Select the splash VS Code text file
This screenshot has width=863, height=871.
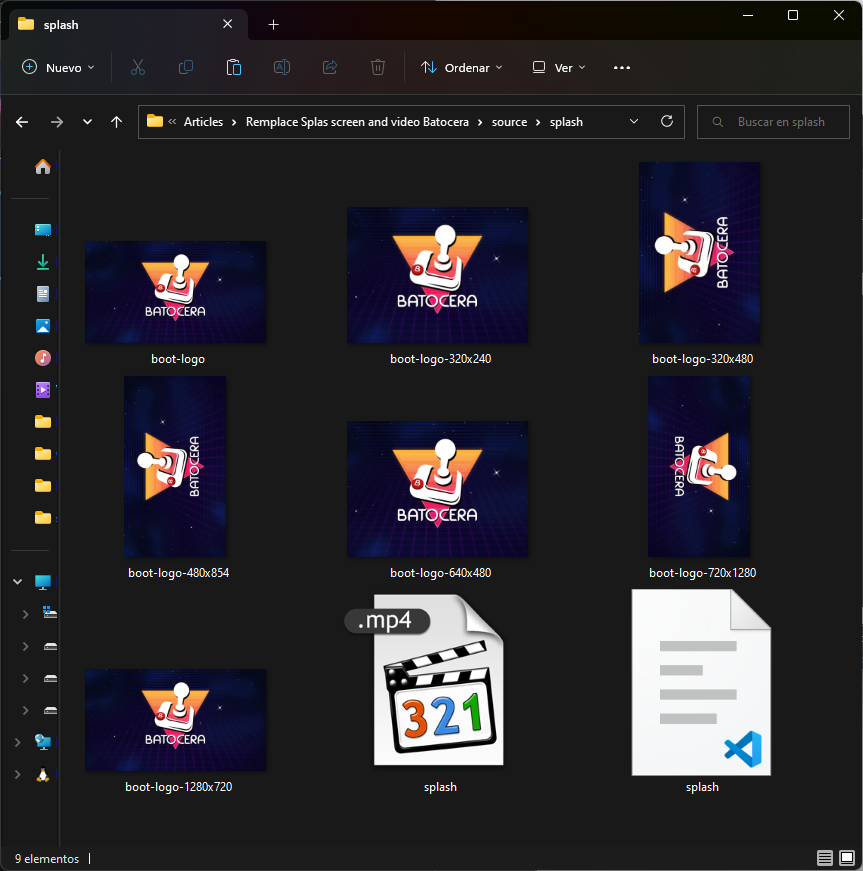point(701,682)
